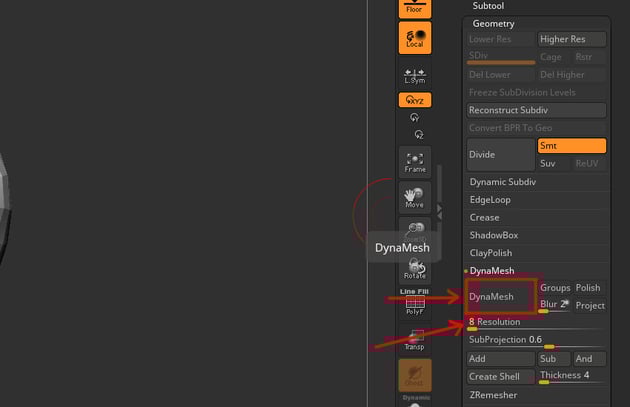Image resolution: width=630 pixels, height=407 pixels.
Task: Select the Add boolean mode
Action: click(501, 359)
